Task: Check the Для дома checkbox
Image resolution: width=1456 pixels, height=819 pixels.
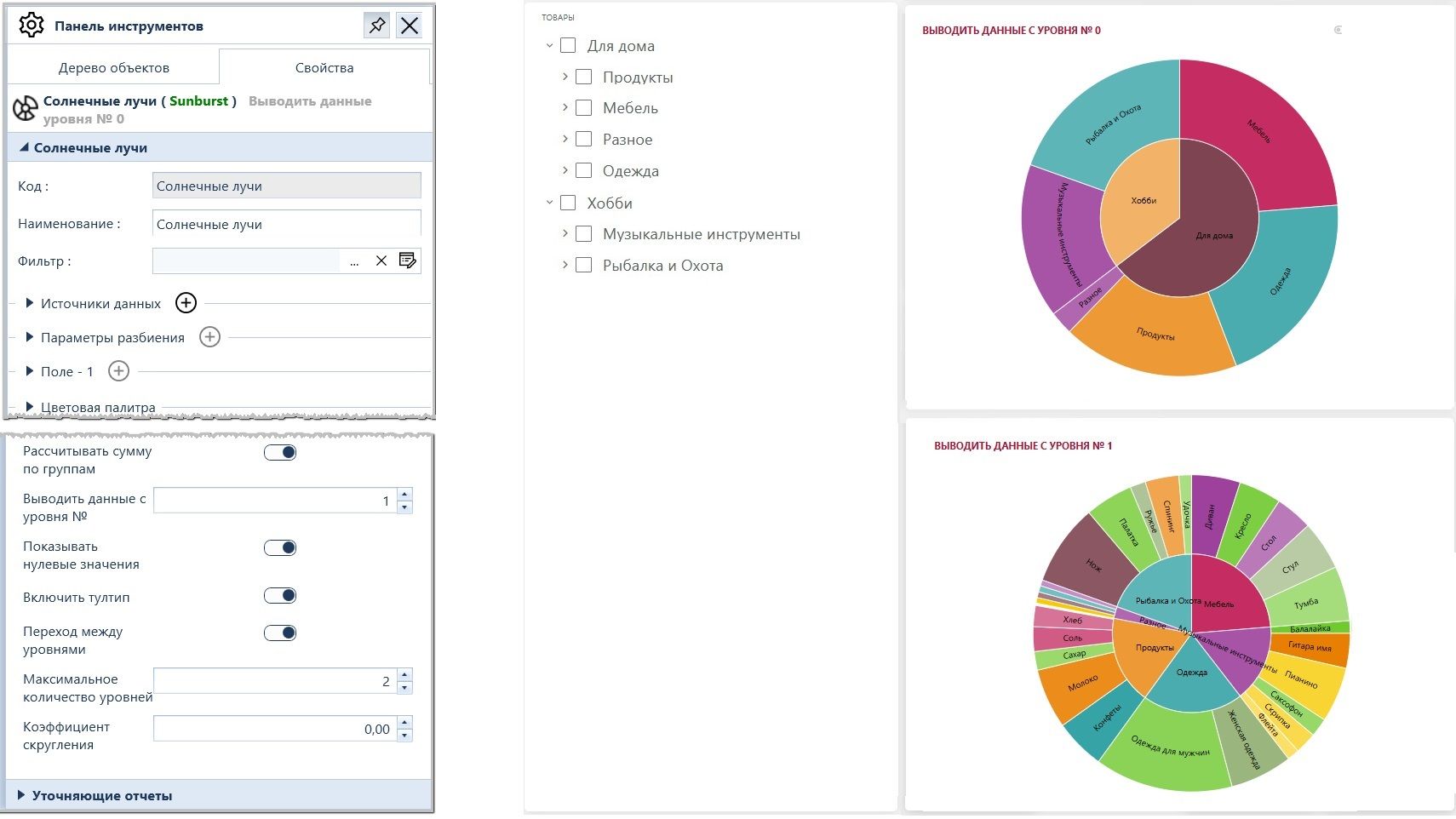Action: pyautogui.click(x=568, y=45)
